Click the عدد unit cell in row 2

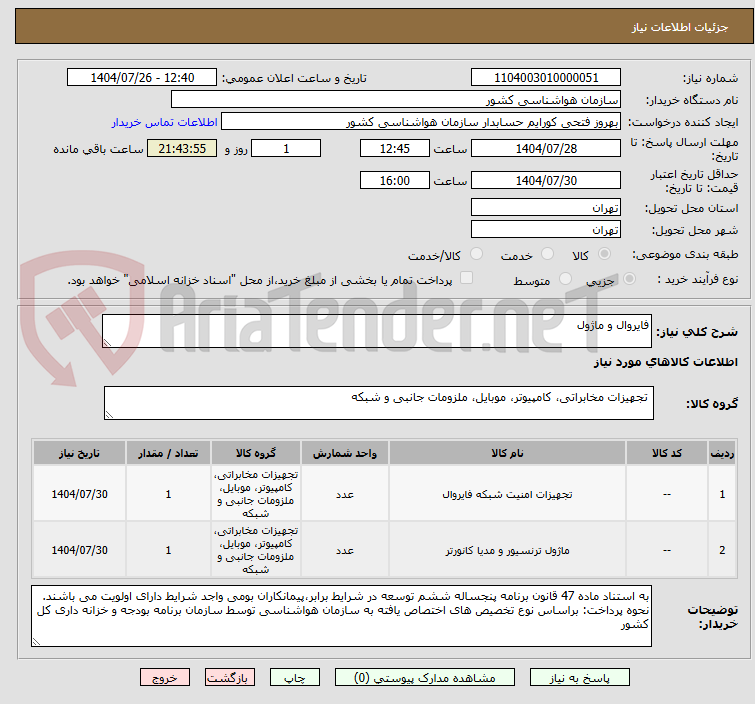[x=345, y=550]
